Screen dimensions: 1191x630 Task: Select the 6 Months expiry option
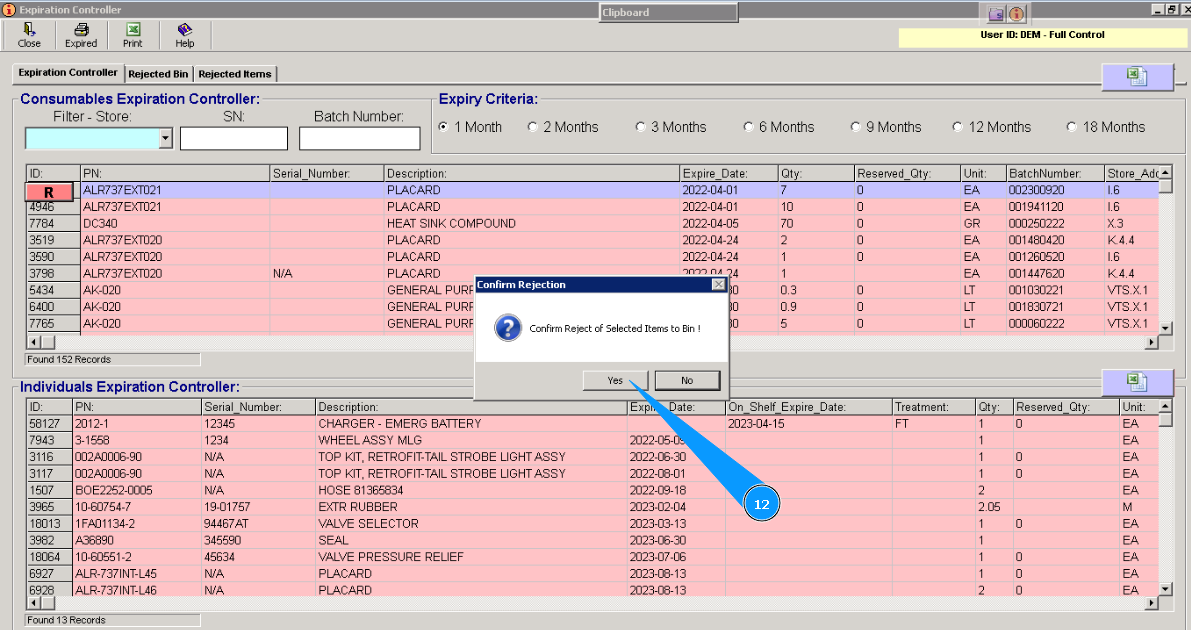(x=749, y=127)
